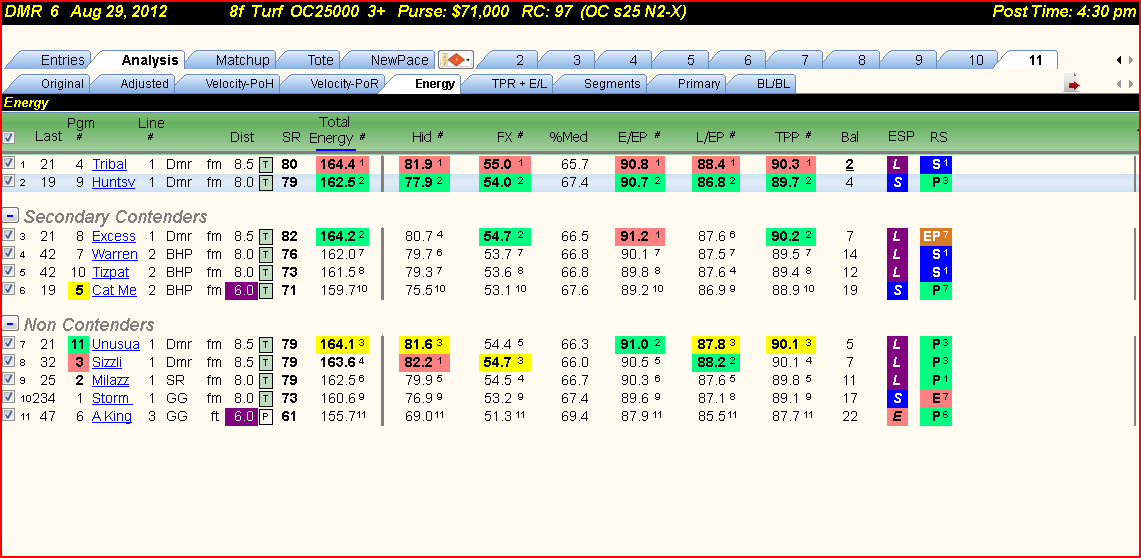Click green program number 11 cell
The height and width of the screenshot is (558, 1141).
click(x=78, y=344)
